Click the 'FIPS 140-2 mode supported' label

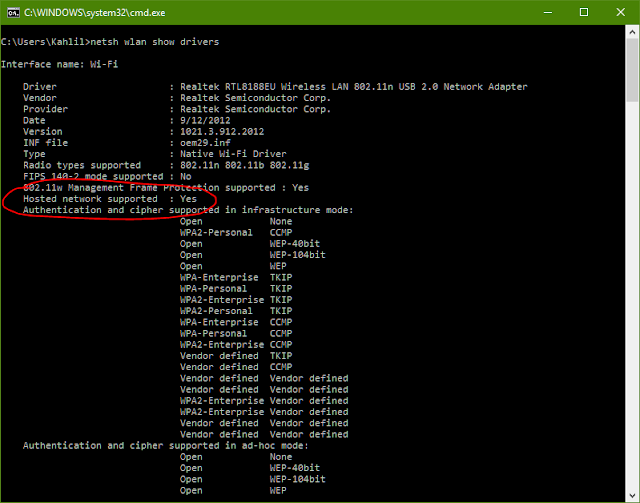tap(93, 176)
